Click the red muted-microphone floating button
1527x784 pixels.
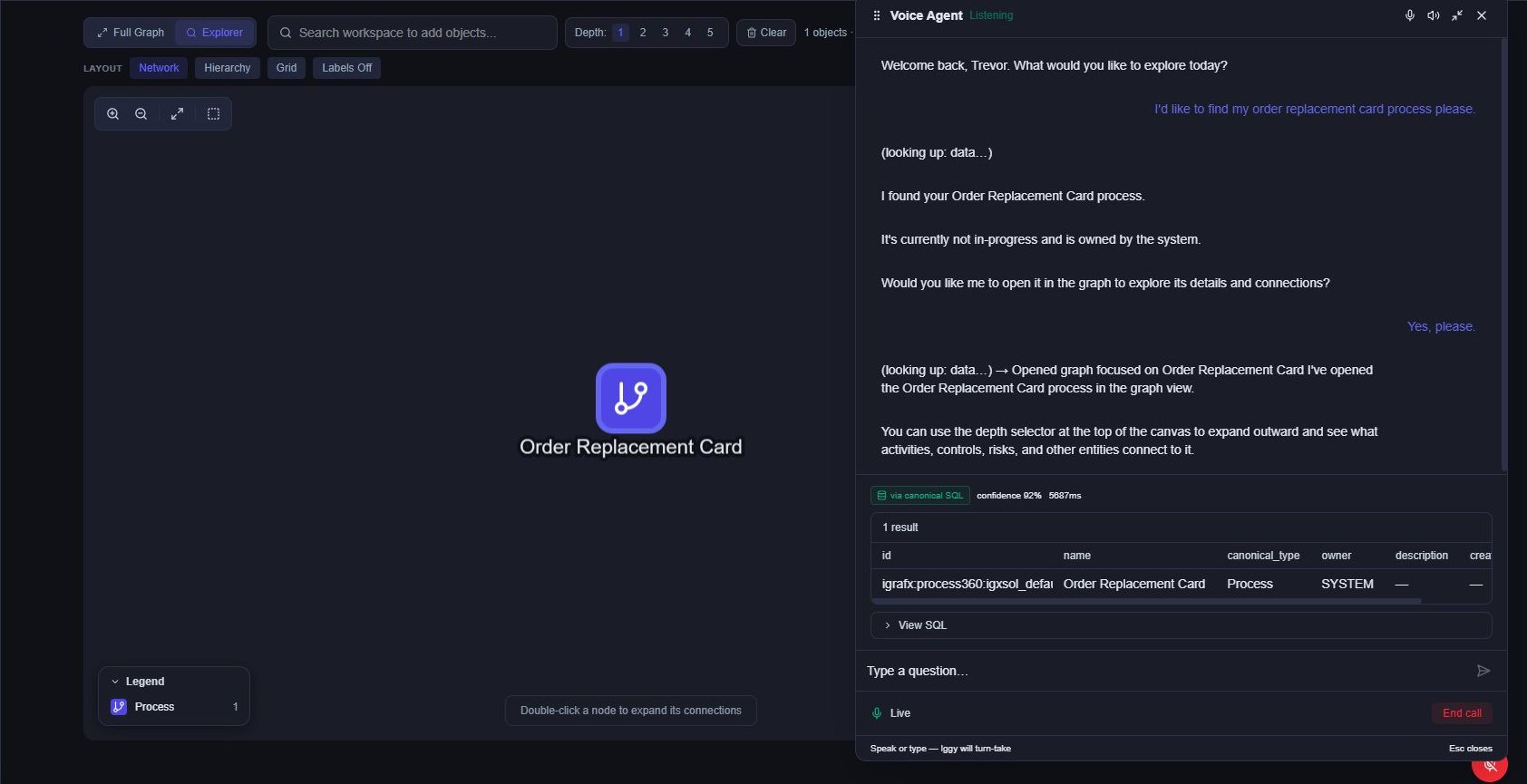click(1490, 767)
